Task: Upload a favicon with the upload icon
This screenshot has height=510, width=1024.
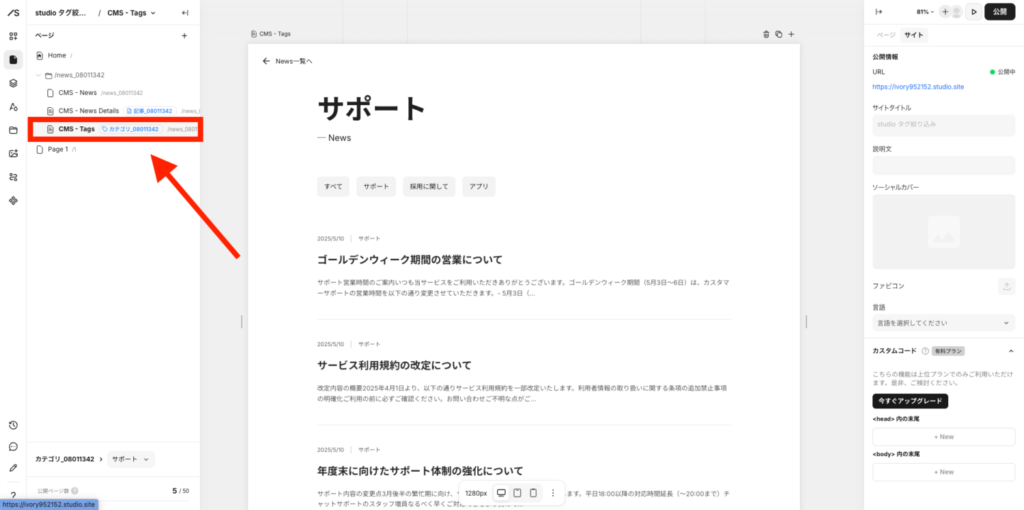Action: [1005, 286]
